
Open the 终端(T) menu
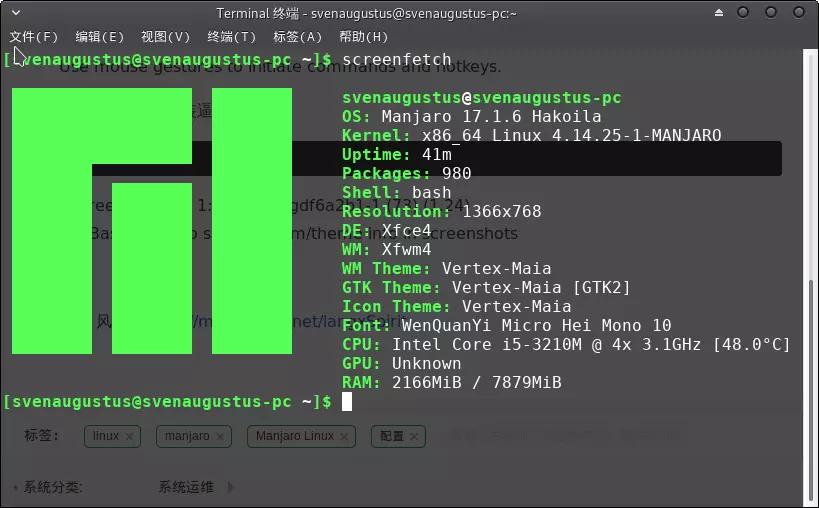[x=231, y=37]
